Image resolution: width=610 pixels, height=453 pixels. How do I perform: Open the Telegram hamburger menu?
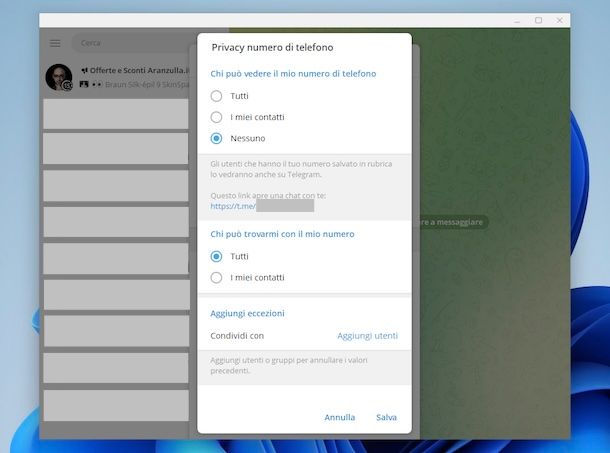coord(55,43)
